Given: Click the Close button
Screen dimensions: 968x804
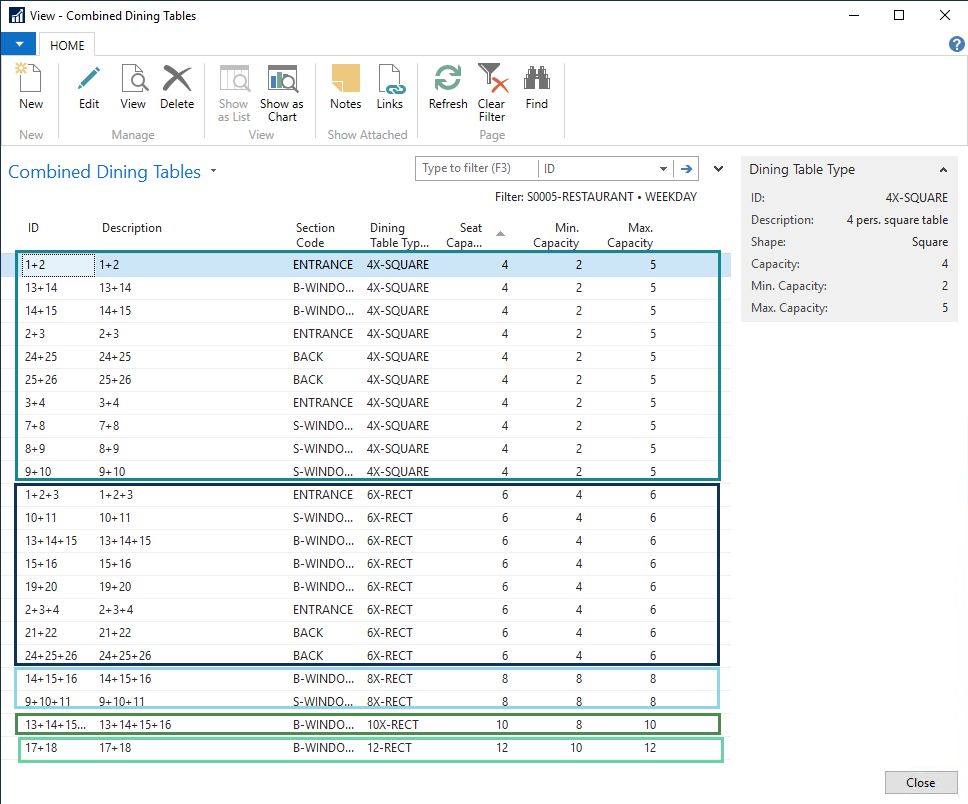Looking at the screenshot, I should (920, 782).
